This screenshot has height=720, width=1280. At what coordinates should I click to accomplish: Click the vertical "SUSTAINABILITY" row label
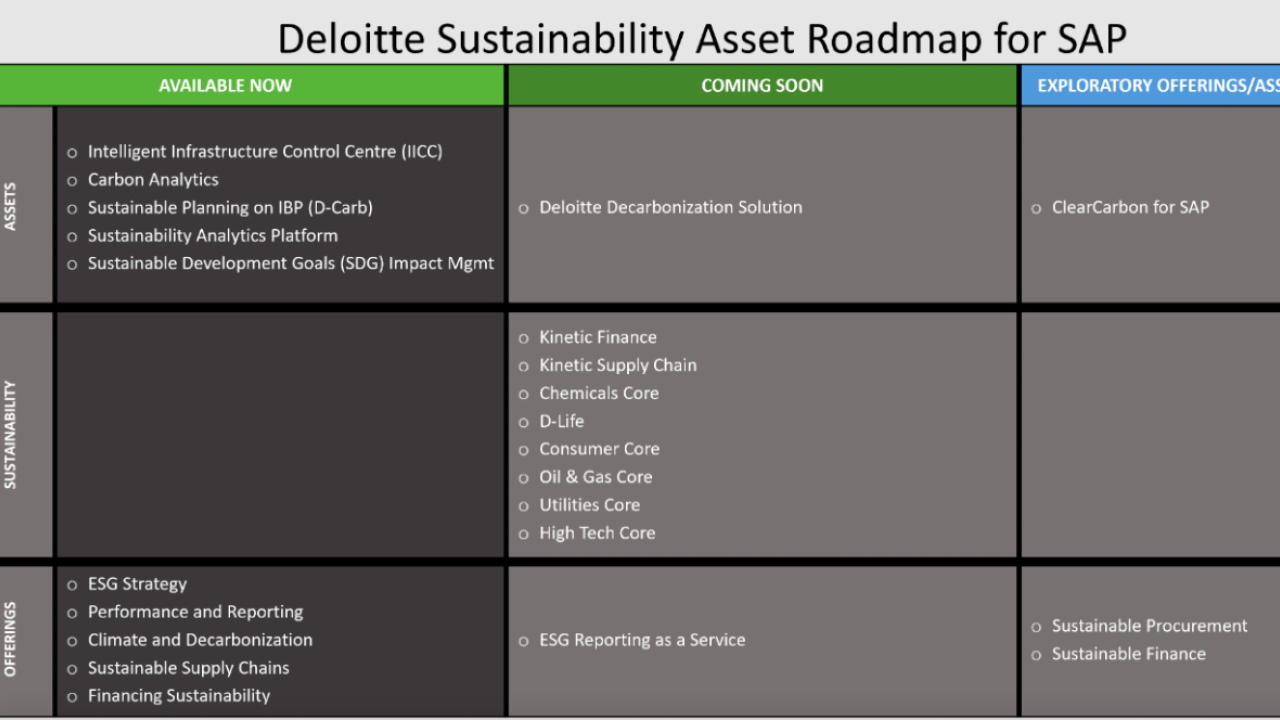11,434
